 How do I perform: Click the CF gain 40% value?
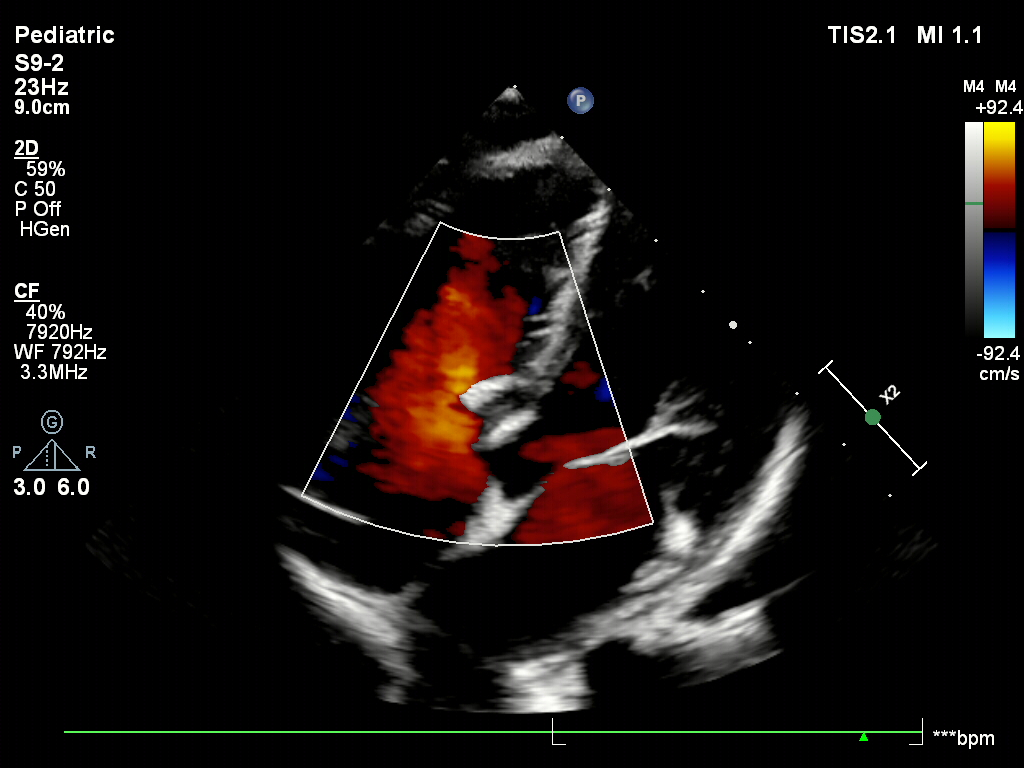click(x=46, y=312)
